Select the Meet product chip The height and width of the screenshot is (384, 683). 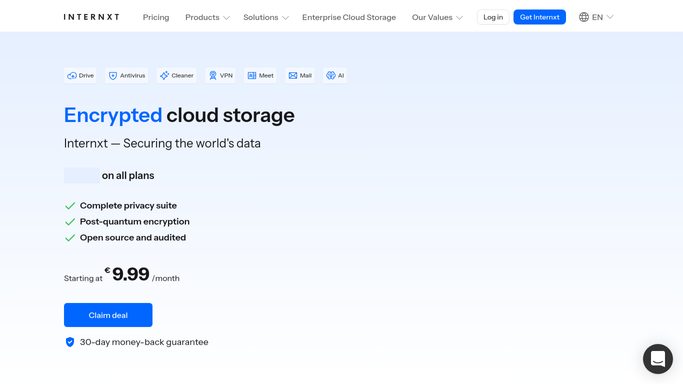260,75
